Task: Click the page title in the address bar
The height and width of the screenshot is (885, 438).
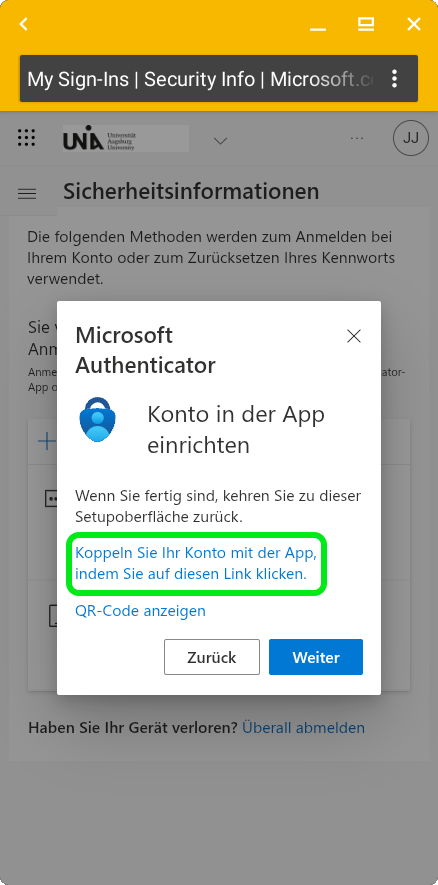Action: click(x=200, y=79)
